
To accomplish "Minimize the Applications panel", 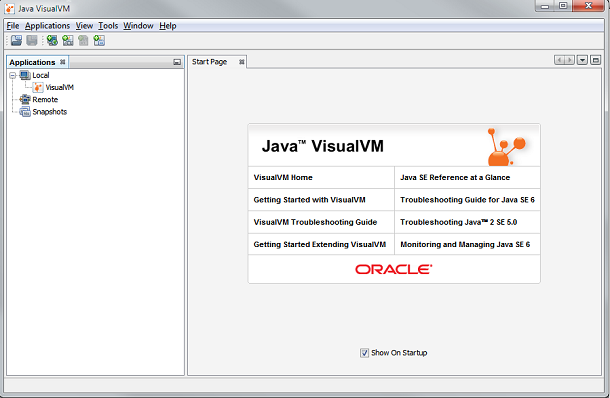I will [x=177, y=62].
